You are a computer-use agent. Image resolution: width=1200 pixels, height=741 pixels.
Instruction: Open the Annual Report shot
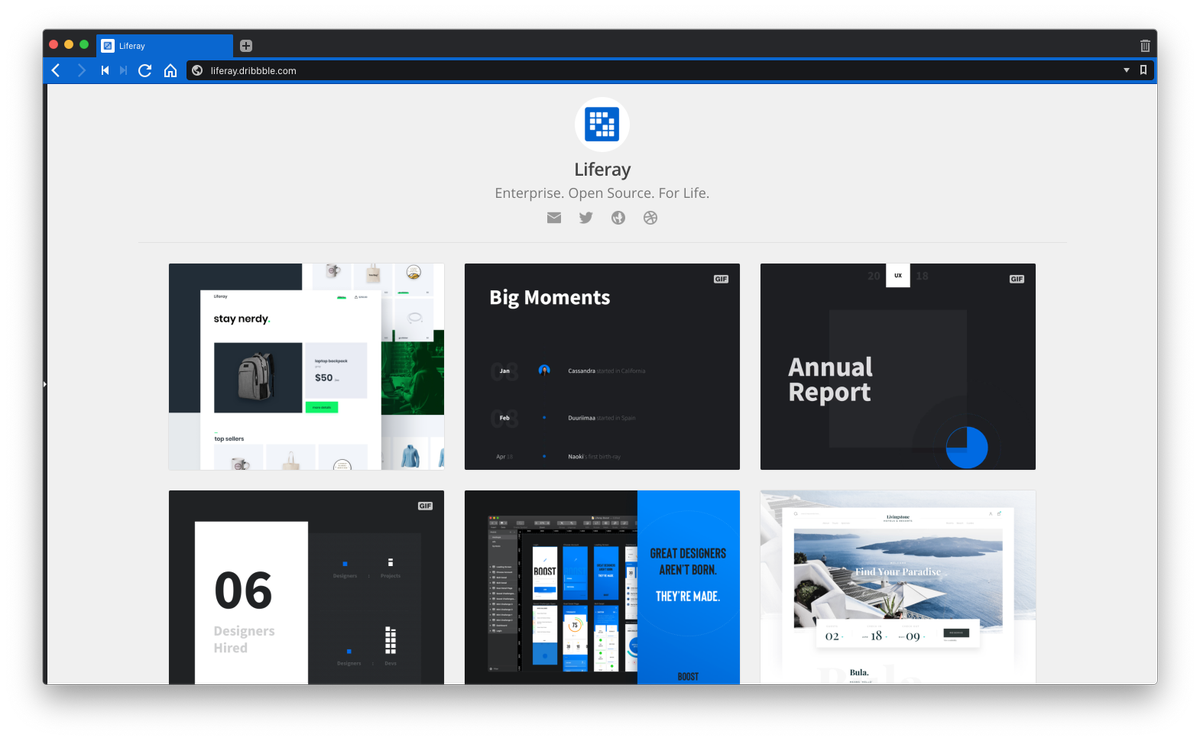click(x=898, y=367)
